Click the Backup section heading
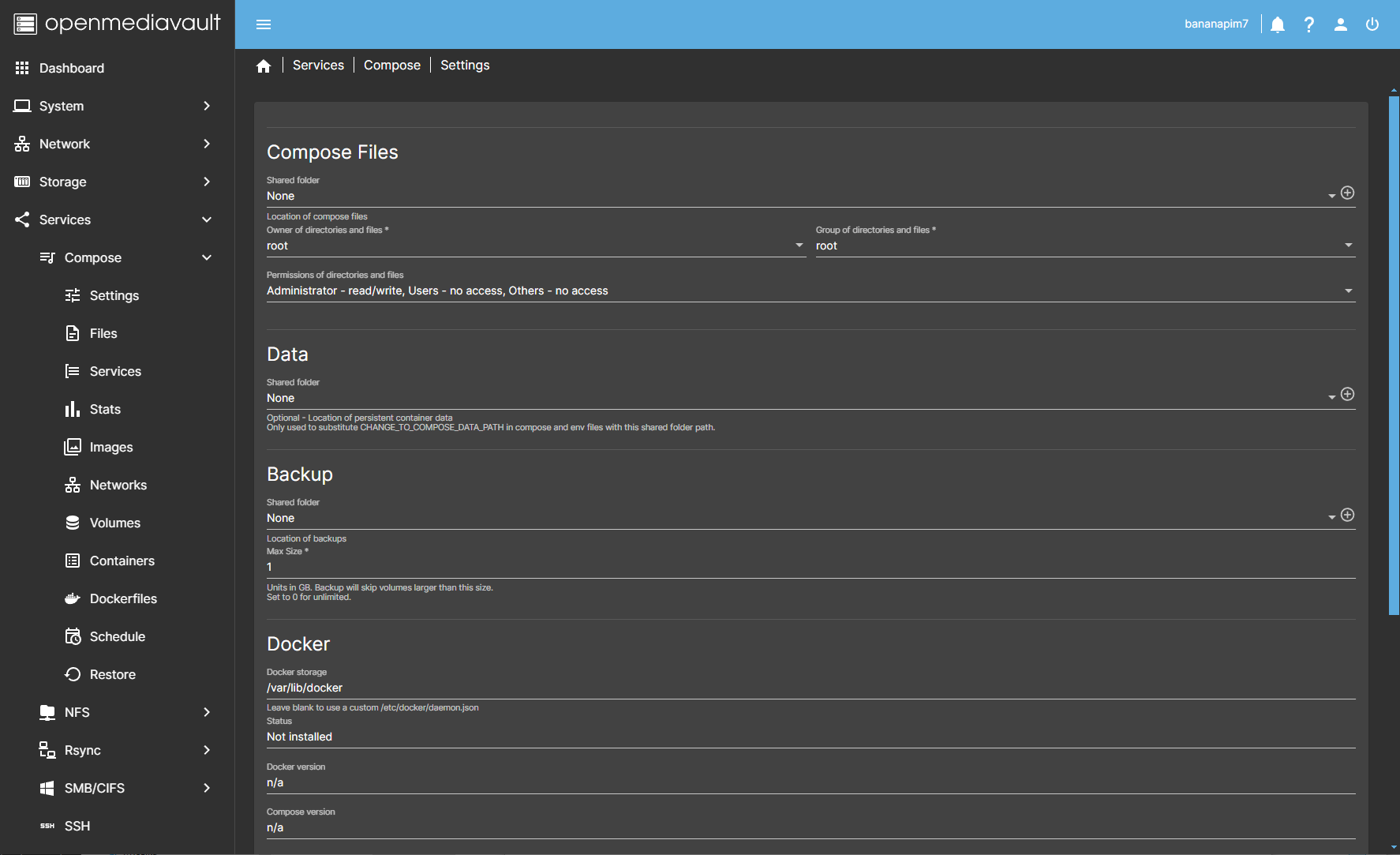 coord(300,474)
